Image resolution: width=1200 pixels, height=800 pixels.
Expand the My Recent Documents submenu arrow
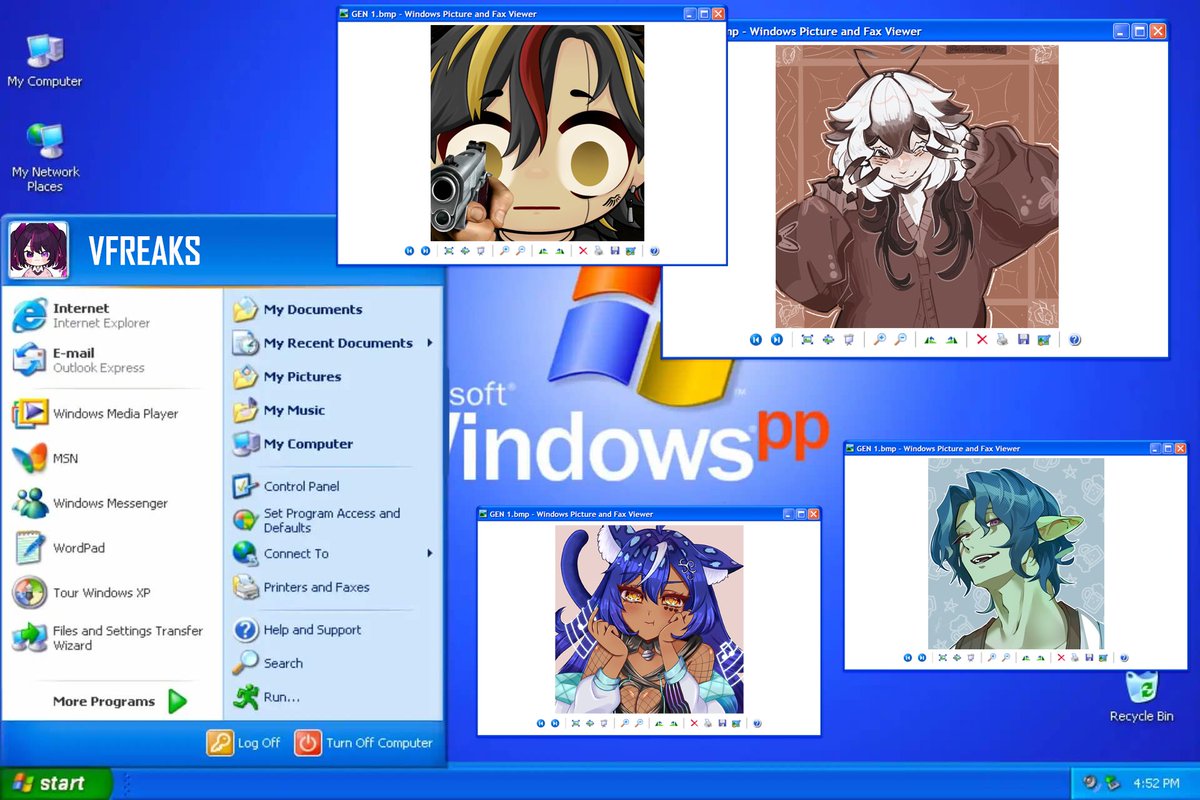click(x=430, y=343)
